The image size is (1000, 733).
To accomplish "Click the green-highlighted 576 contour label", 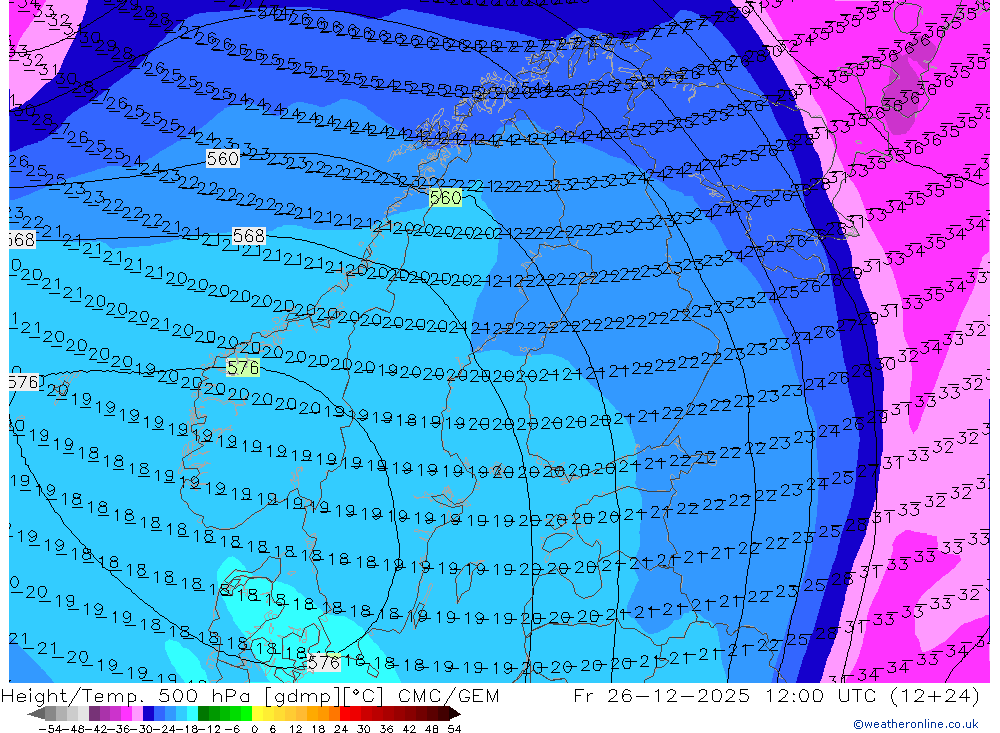I will coord(243,367).
